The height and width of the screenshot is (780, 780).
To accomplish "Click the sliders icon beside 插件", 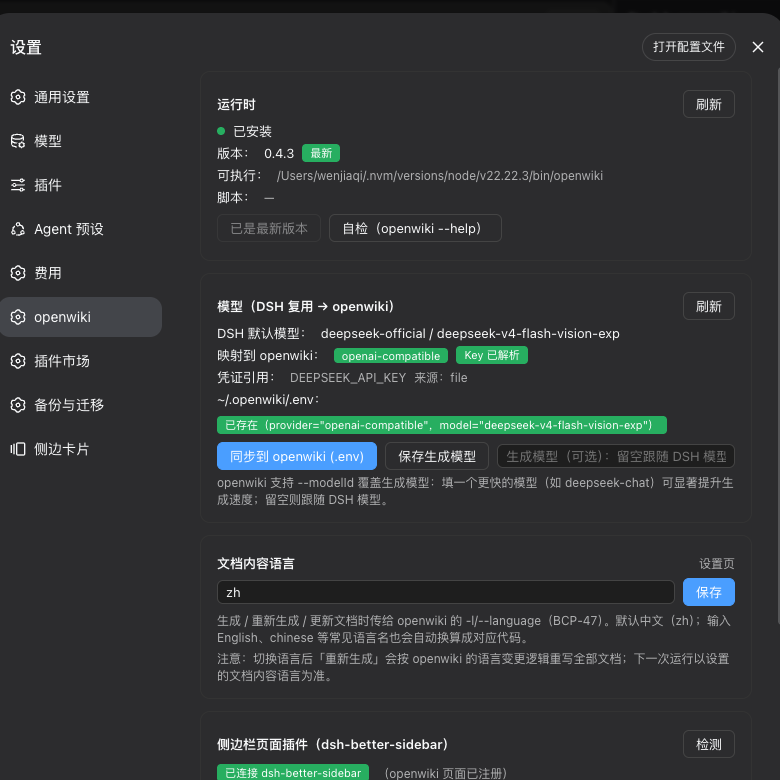I will pyautogui.click(x=18, y=185).
